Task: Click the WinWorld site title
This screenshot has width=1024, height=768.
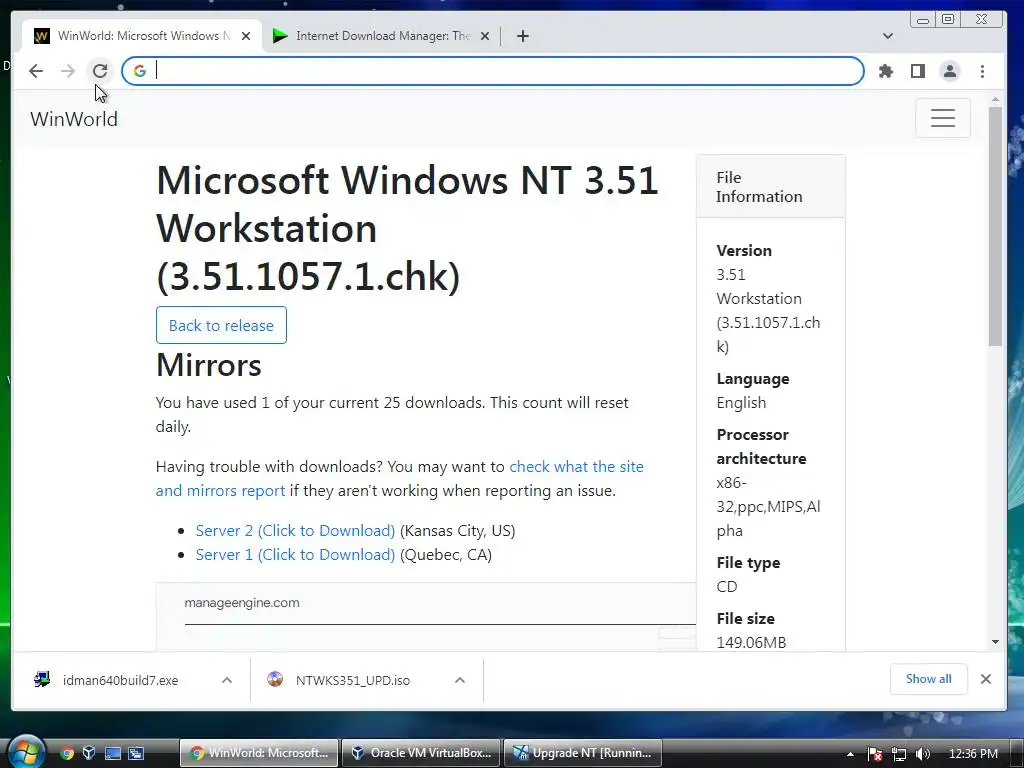Action: pyautogui.click(x=74, y=119)
